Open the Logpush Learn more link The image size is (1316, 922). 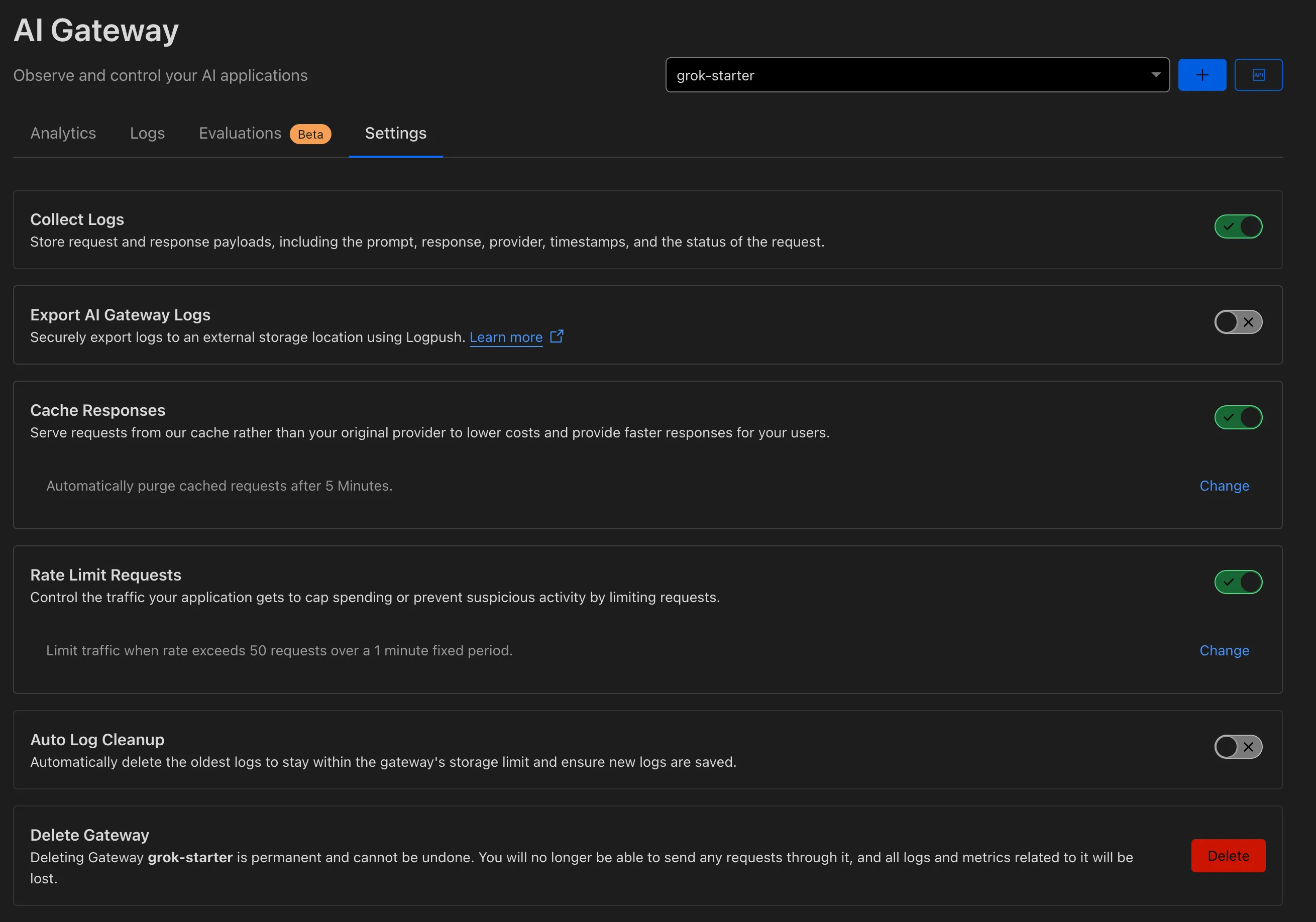click(x=505, y=337)
